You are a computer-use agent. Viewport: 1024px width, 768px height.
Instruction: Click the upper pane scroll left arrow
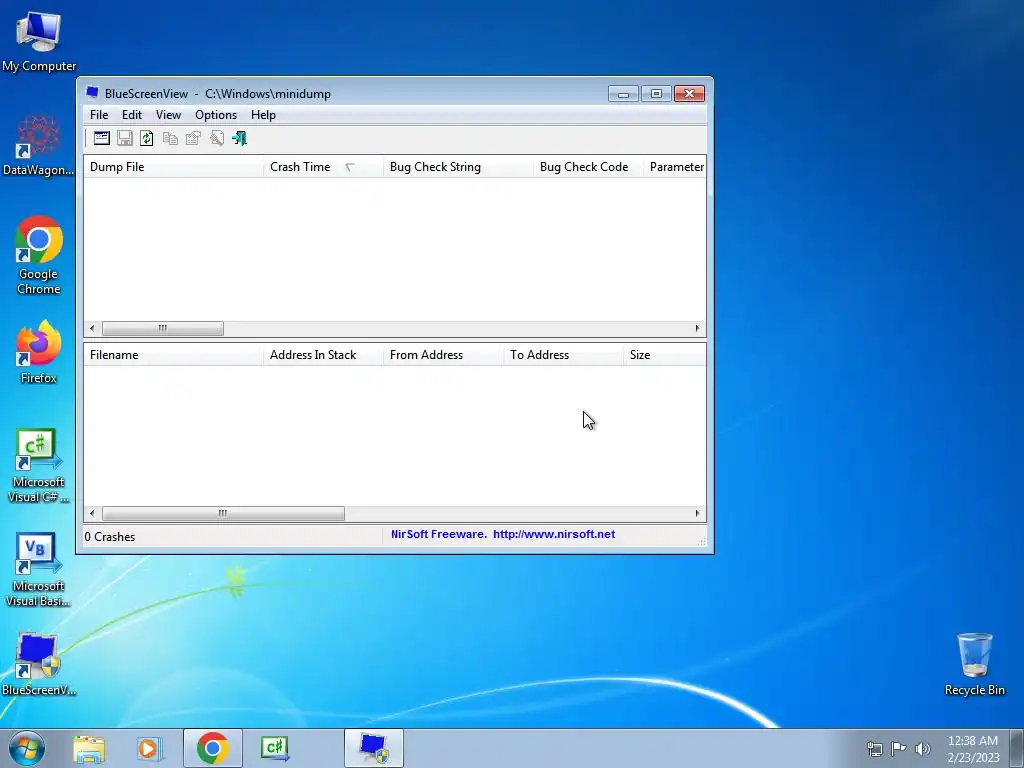coord(92,328)
